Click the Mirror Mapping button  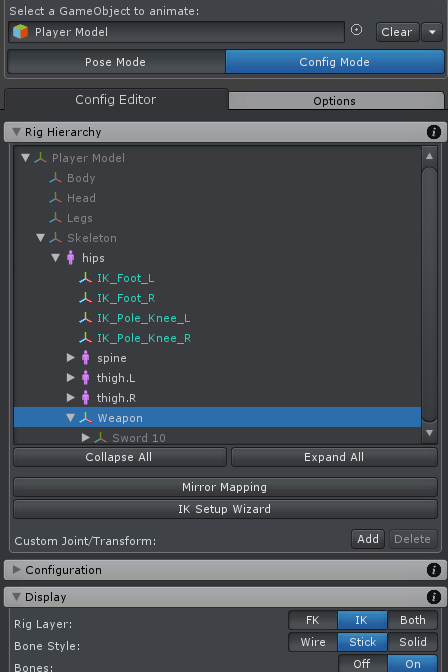click(225, 487)
